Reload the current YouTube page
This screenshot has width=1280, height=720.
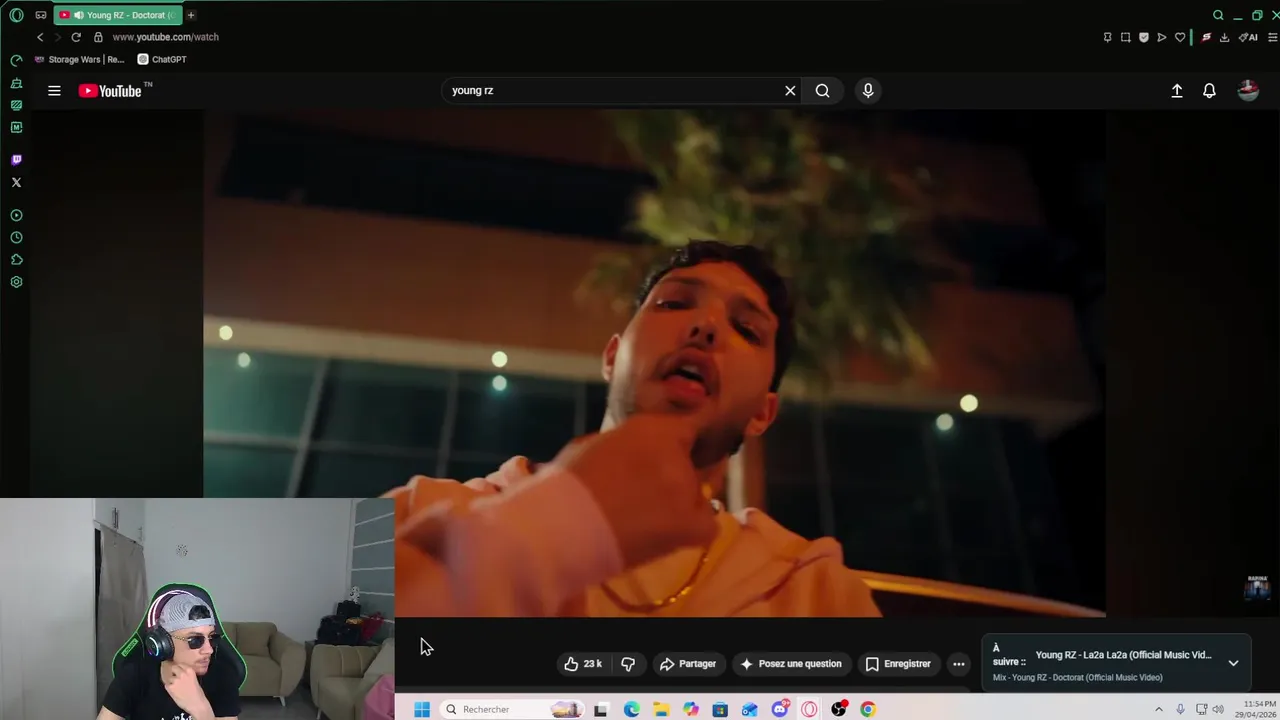[76, 37]
